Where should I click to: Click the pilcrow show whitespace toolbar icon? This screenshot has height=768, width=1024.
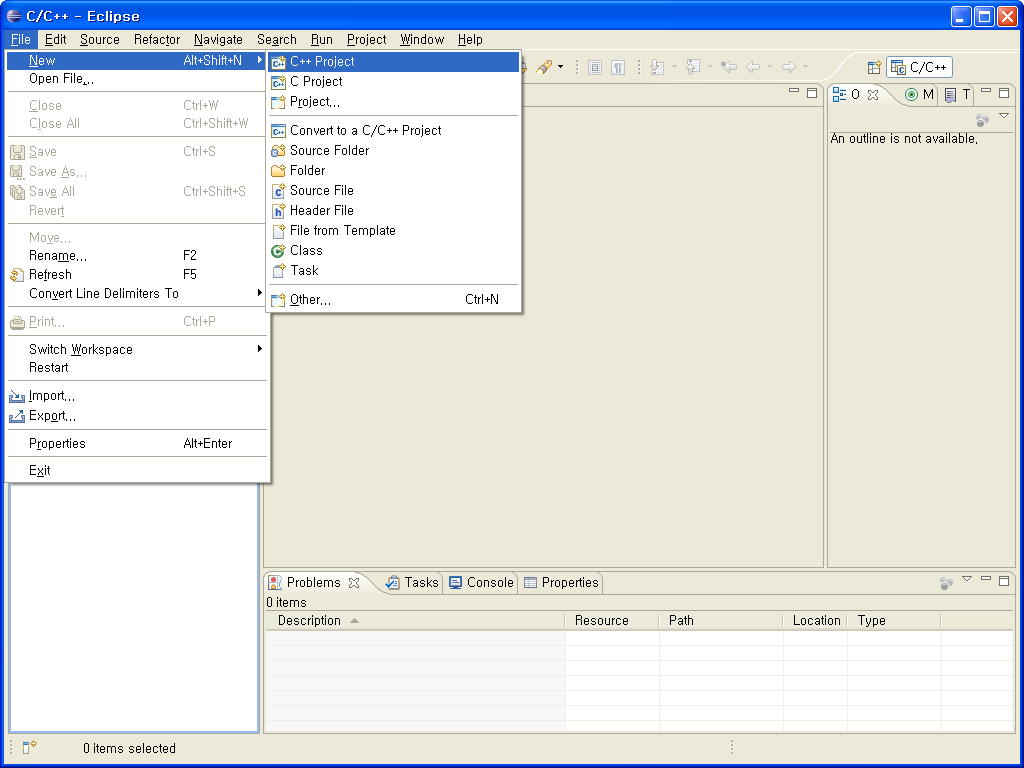coord(618,67)
